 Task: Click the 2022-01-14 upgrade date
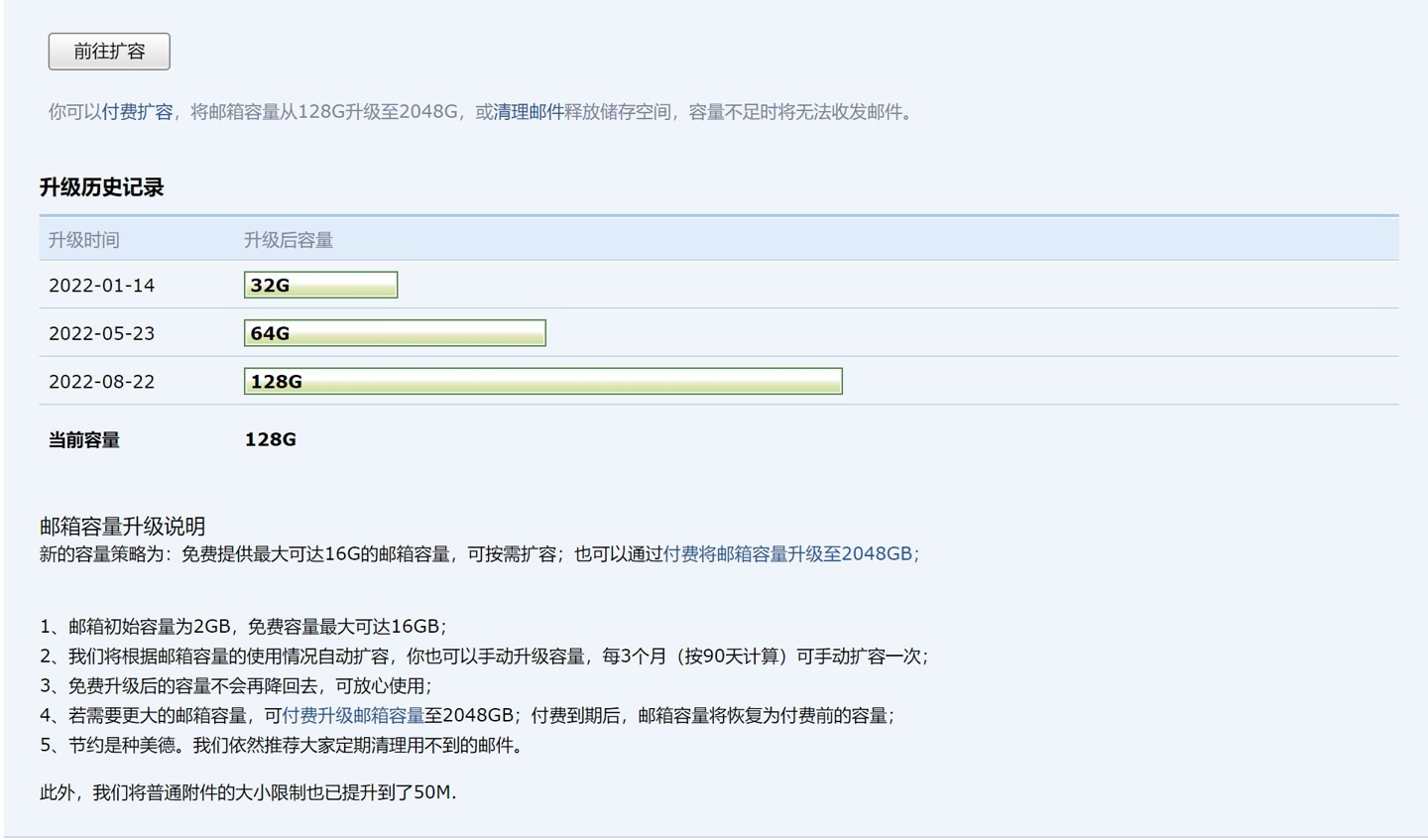(x=102, y=286)
